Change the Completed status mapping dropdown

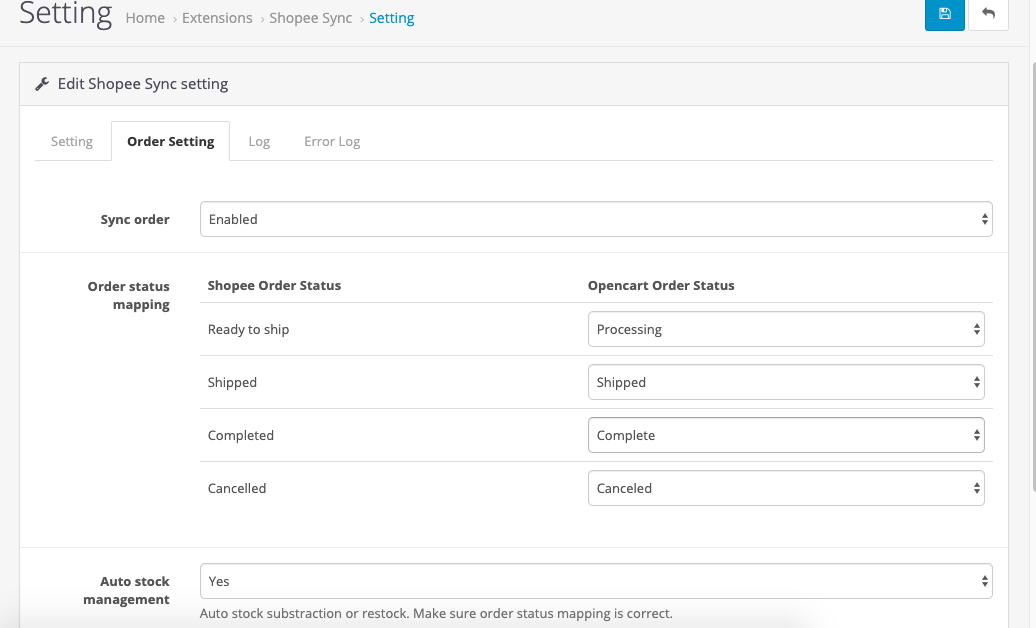[x=786, y=435]
